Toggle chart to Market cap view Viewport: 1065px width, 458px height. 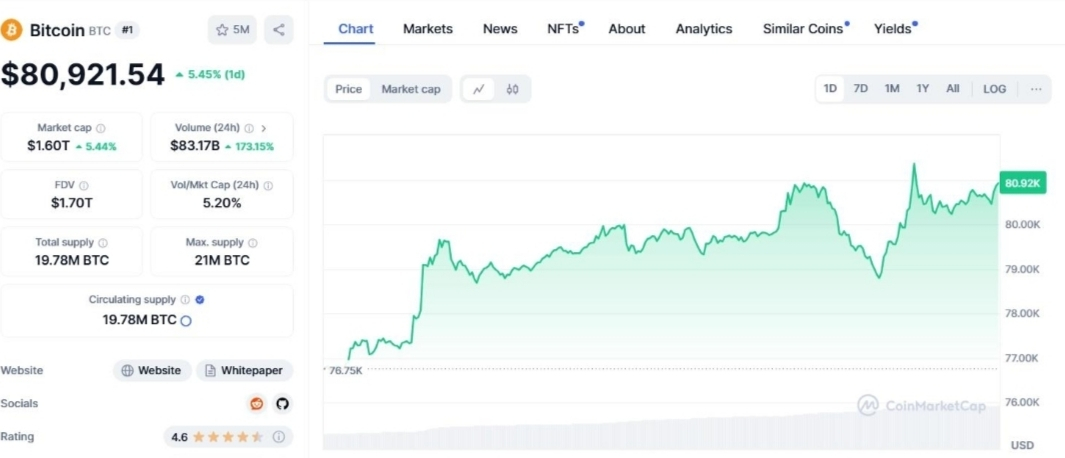point(411,89)
